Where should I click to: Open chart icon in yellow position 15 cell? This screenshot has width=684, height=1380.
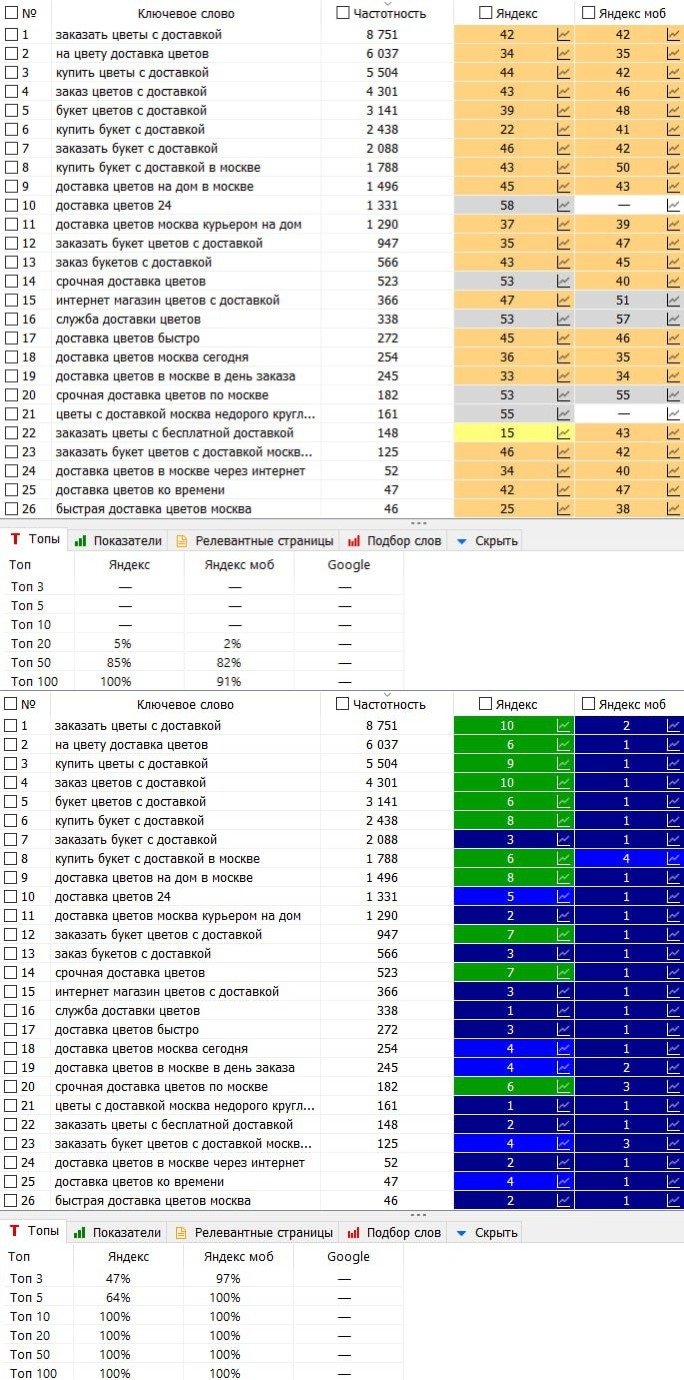tap(564, 433)
